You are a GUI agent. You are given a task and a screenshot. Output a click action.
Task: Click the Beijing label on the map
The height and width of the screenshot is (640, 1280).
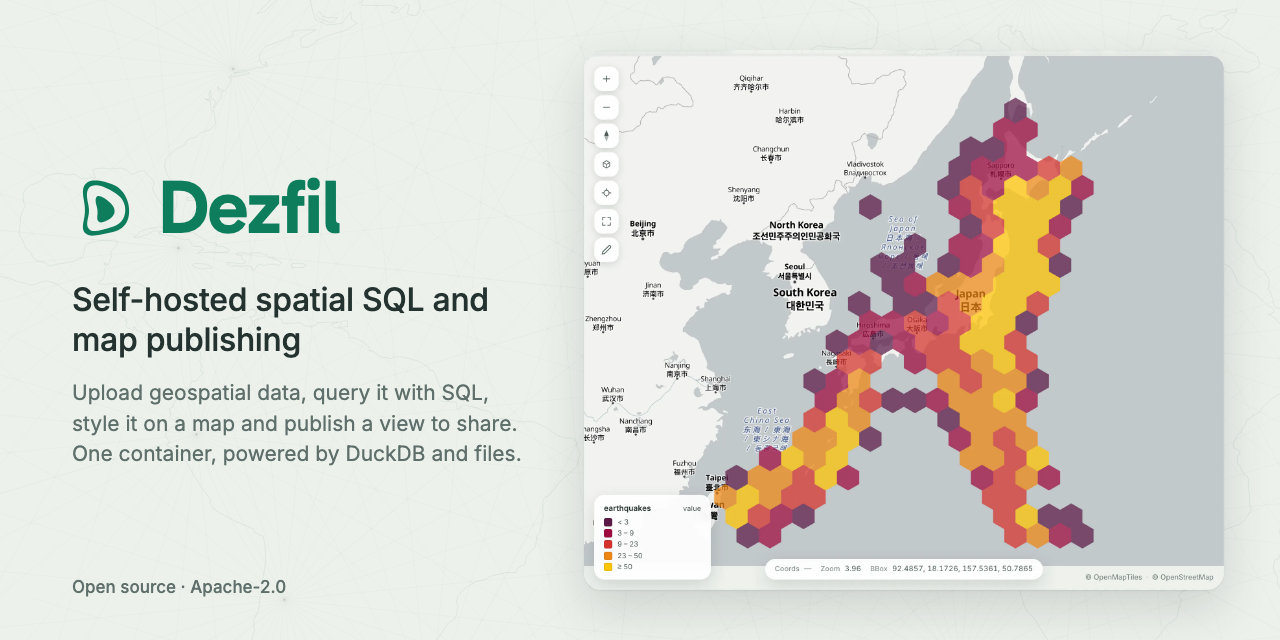click(642, 228)
